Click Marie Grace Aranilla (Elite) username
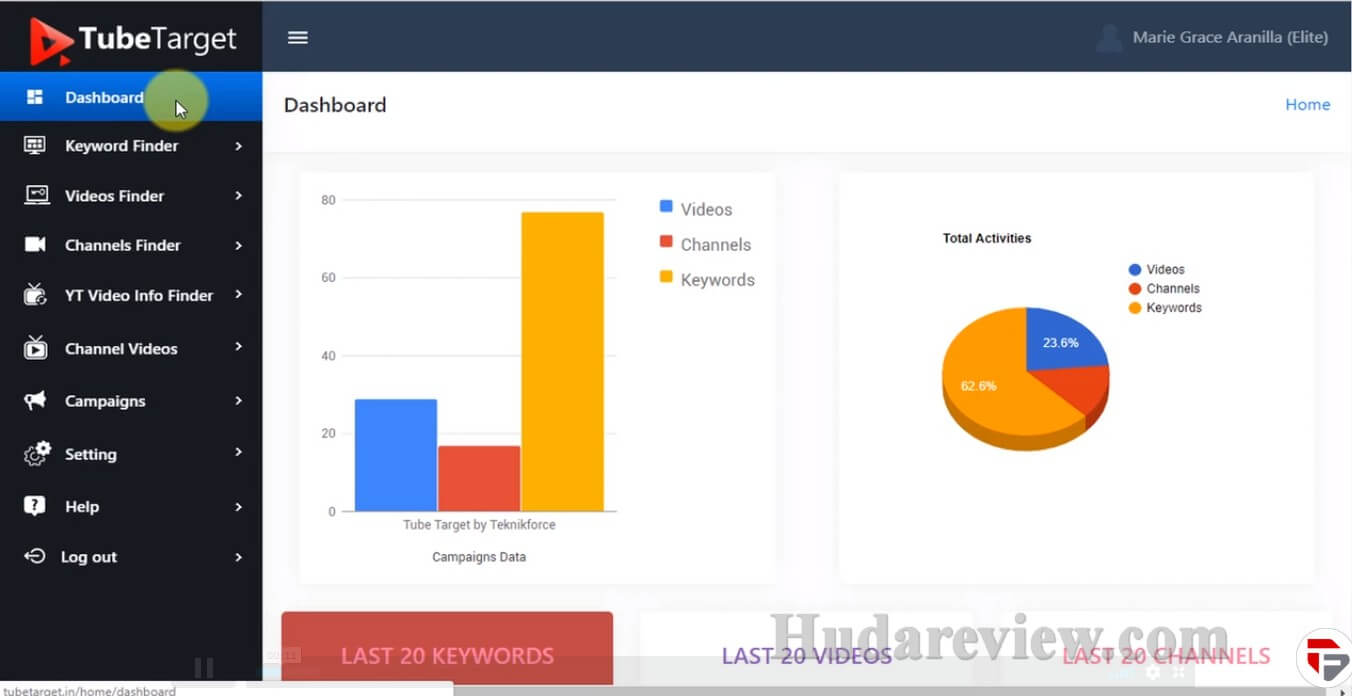Viewport: 1352px width, 696px height. pyautogui.click(x=1230, y=37)
